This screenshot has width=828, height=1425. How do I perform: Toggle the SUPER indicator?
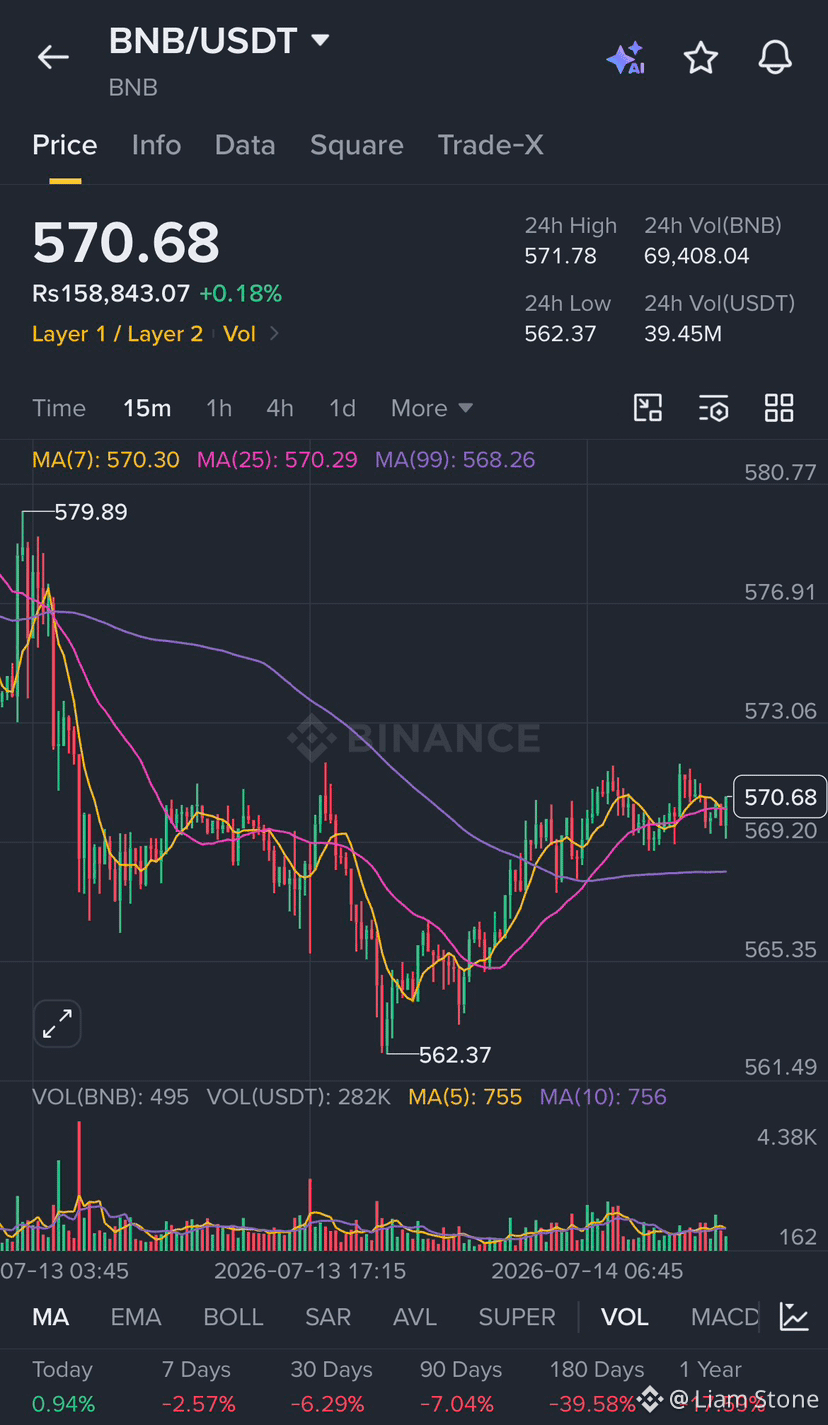click(x=517, y=1317)
